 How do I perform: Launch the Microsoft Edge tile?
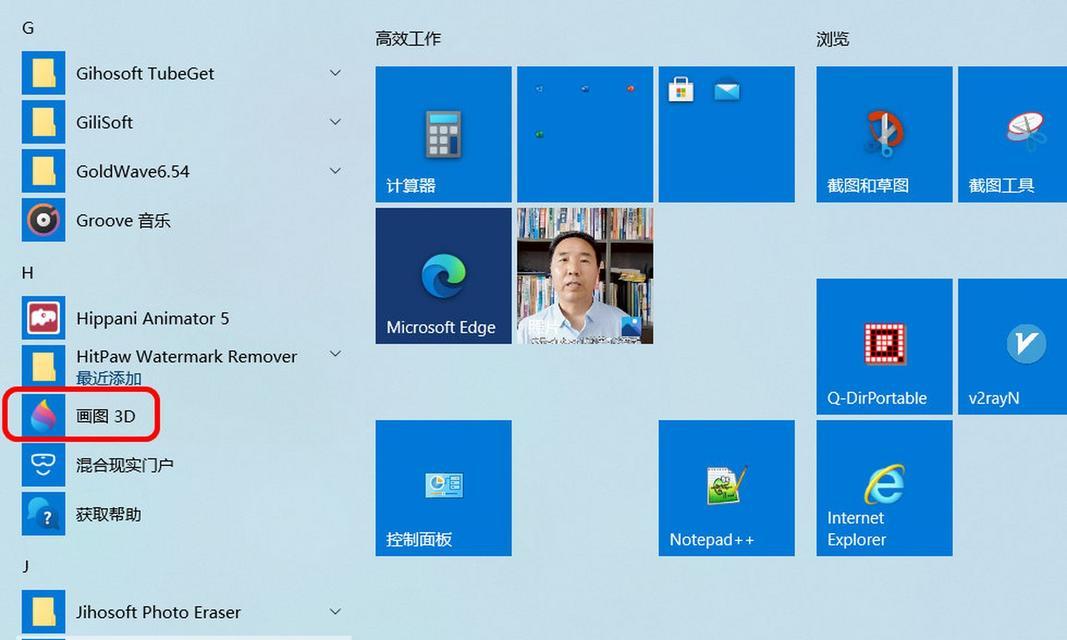[444, 275]
